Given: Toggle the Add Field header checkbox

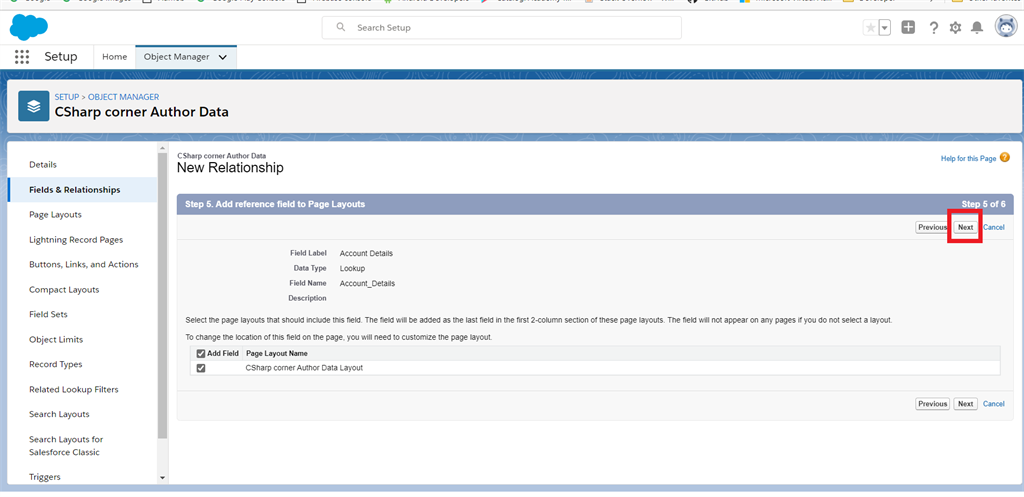Looking at the screenshot, I should pos(201,353).
